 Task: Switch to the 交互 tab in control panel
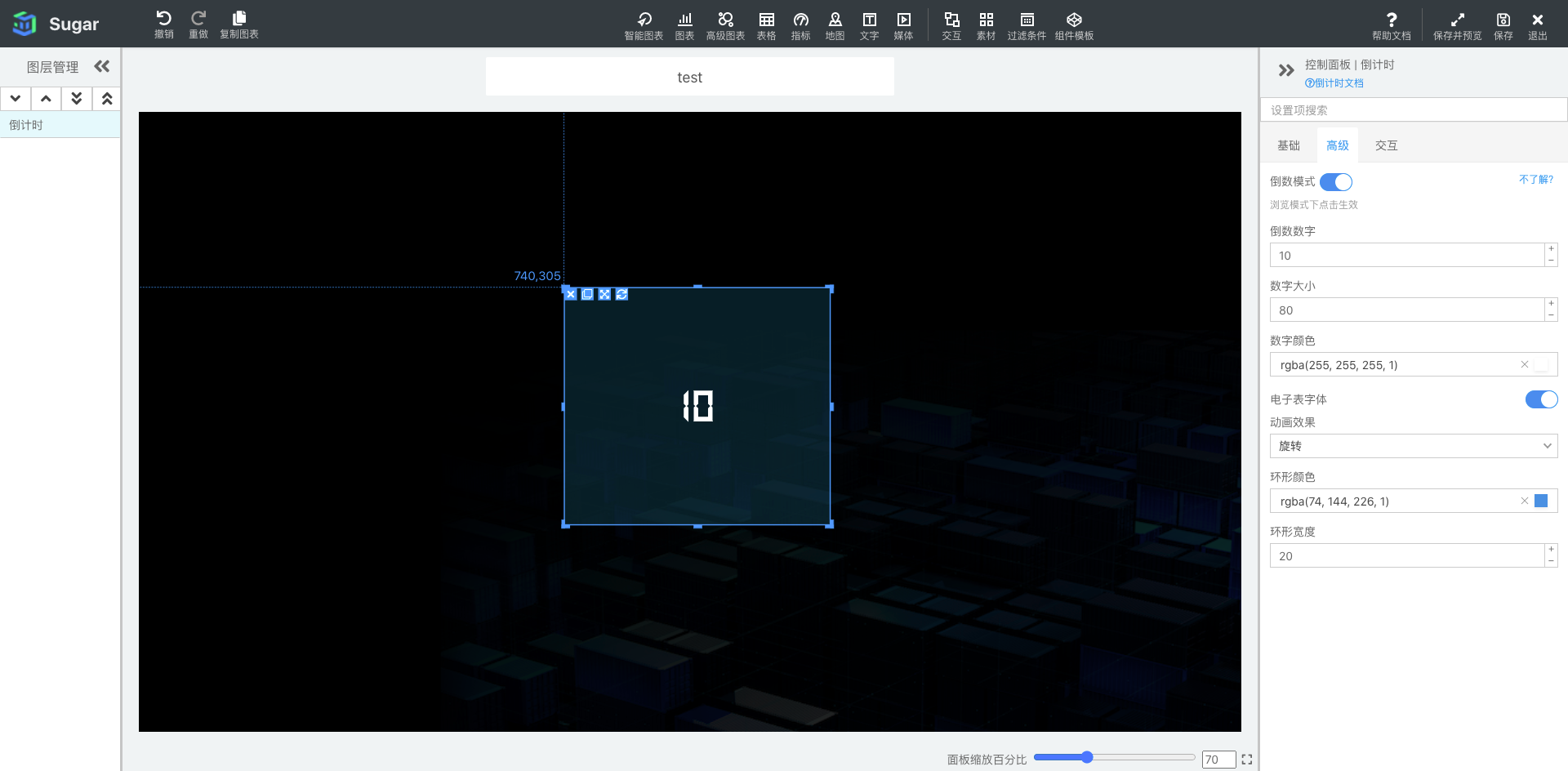(x=1387, y=145)
